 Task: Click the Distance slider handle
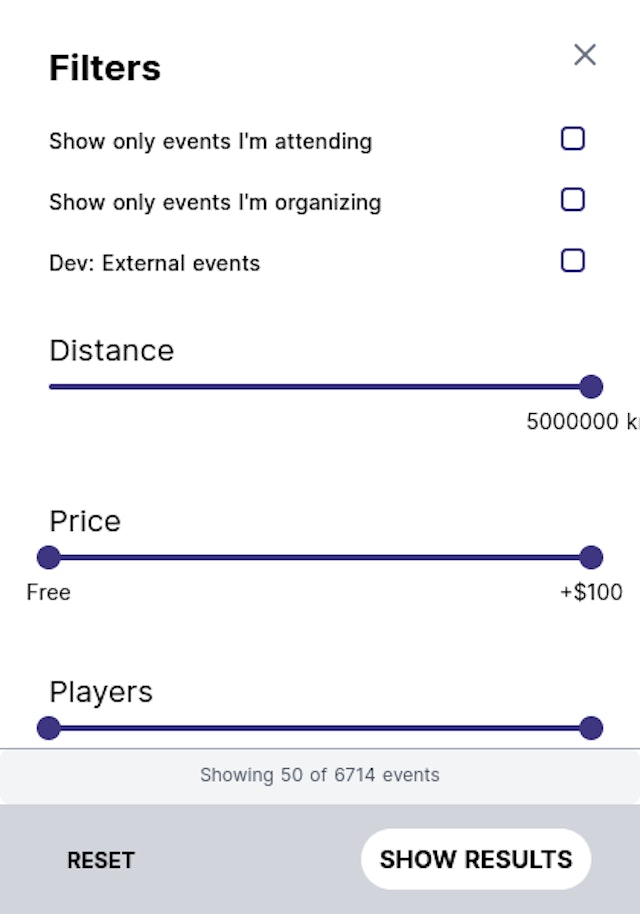click(591, 386)
